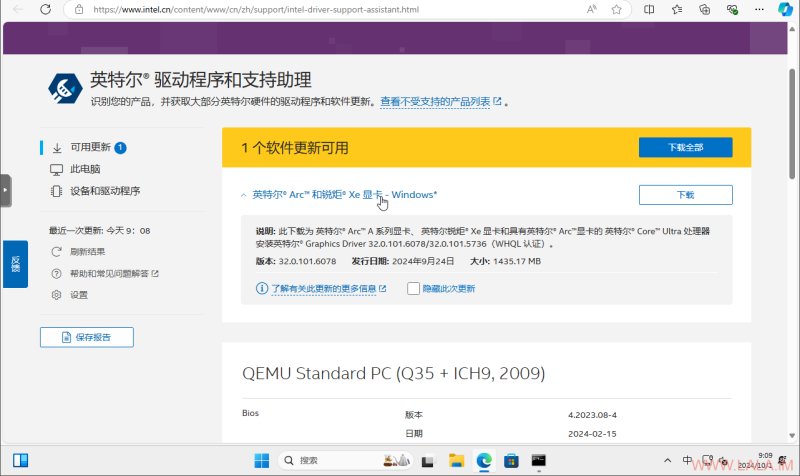This screenshot has height=476, width=800.
Task: Click the 保存报告 button
Action: tap(87, 337)
